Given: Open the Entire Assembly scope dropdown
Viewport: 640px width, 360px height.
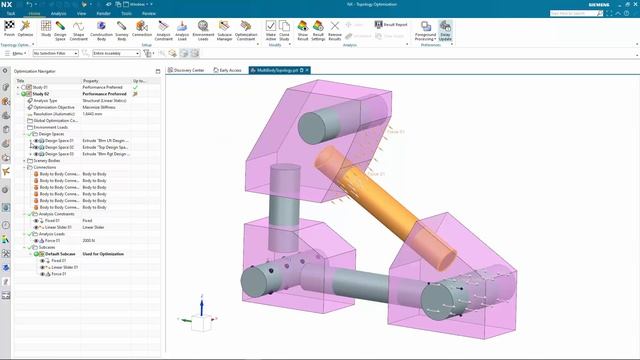Looking at the screenshot, I should (x=116, y=53).
